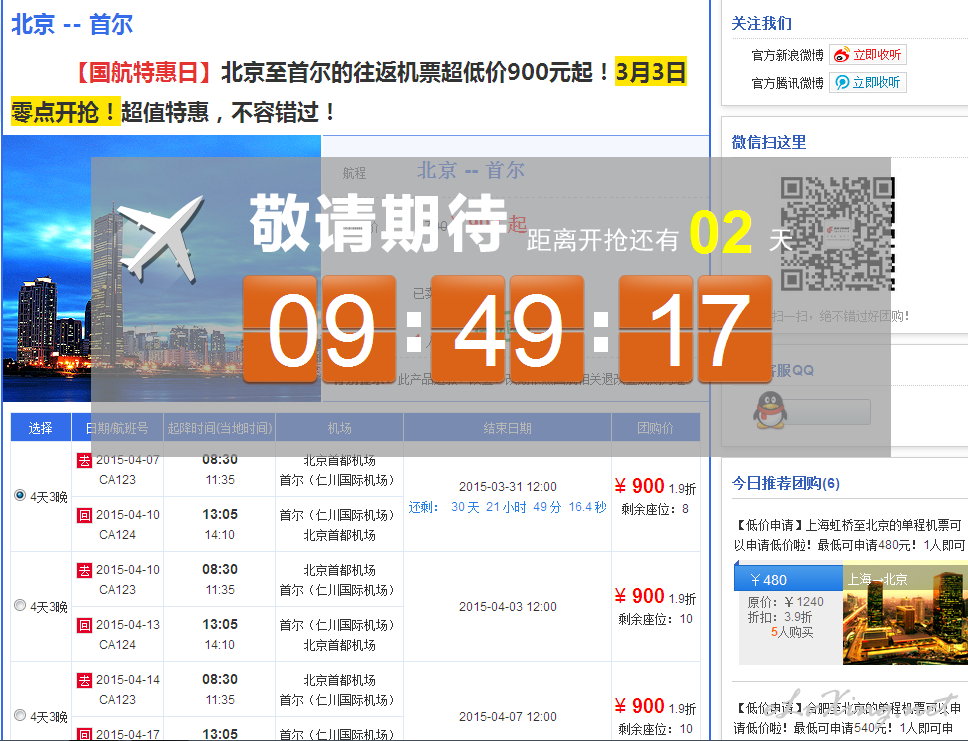The height and width of the screenshot is (741, 968).
Task: Click the 今日推荐团购(6) heading
Action: pyautogui.click(x=786, y=483)
